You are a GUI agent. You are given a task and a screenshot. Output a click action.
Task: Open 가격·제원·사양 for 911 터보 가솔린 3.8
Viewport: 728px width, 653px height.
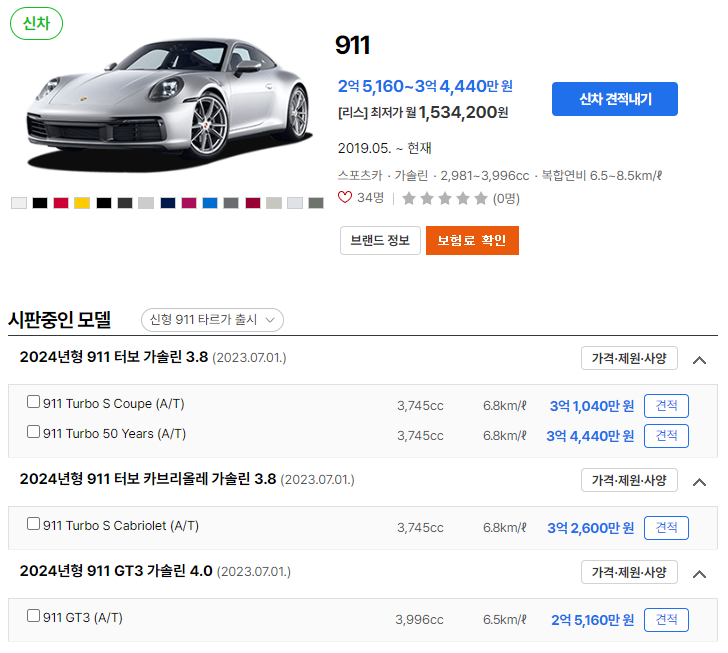629,358
